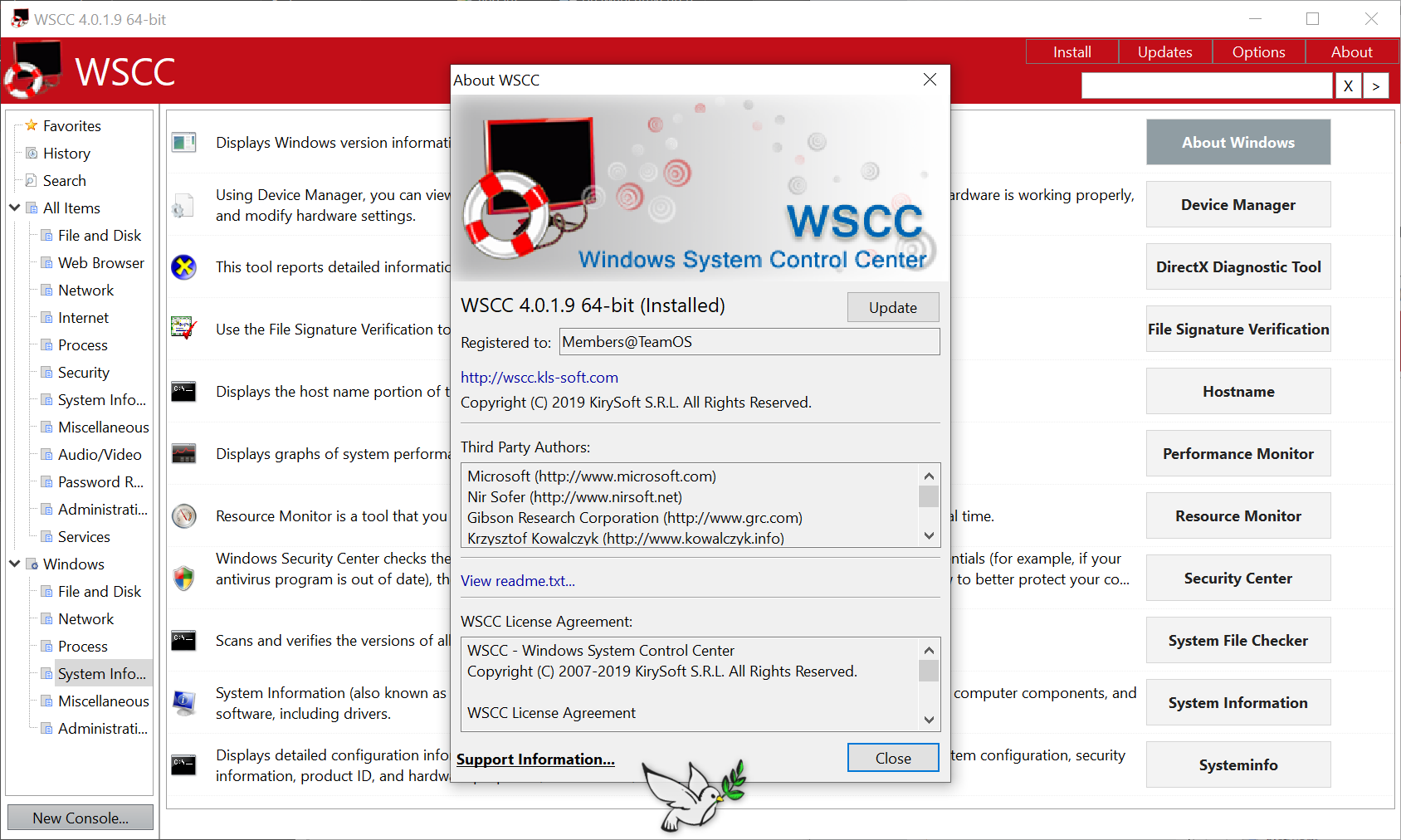1401x840 pixels.
Task: Launch About Windows button
Action: coord(1238,142)
